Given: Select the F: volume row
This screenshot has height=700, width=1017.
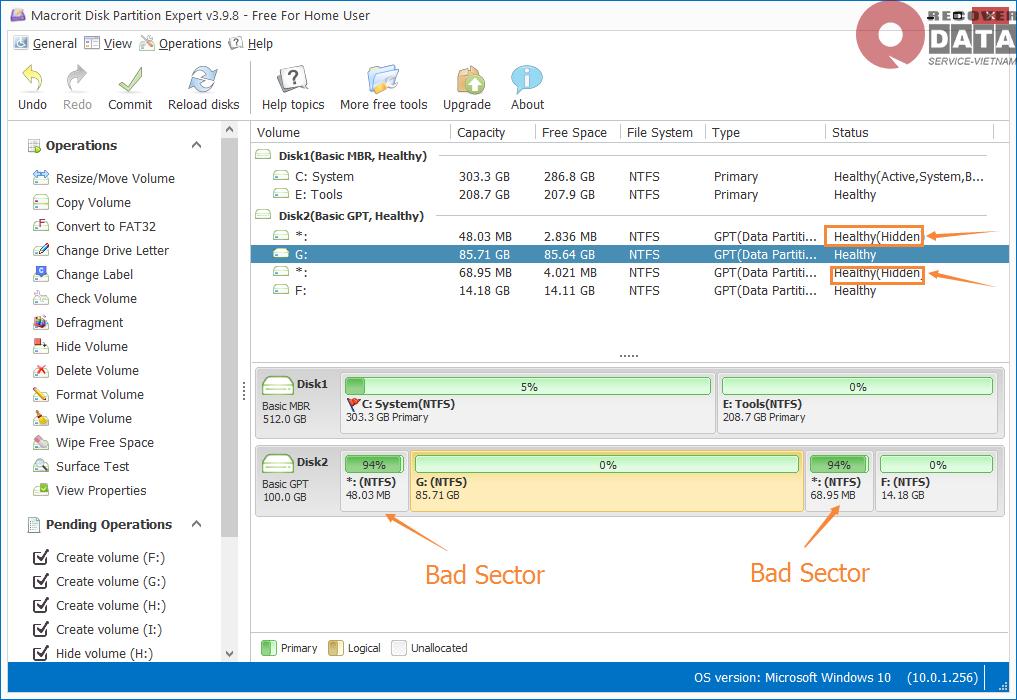Looking at the screenshot, I should click(629, 291).
